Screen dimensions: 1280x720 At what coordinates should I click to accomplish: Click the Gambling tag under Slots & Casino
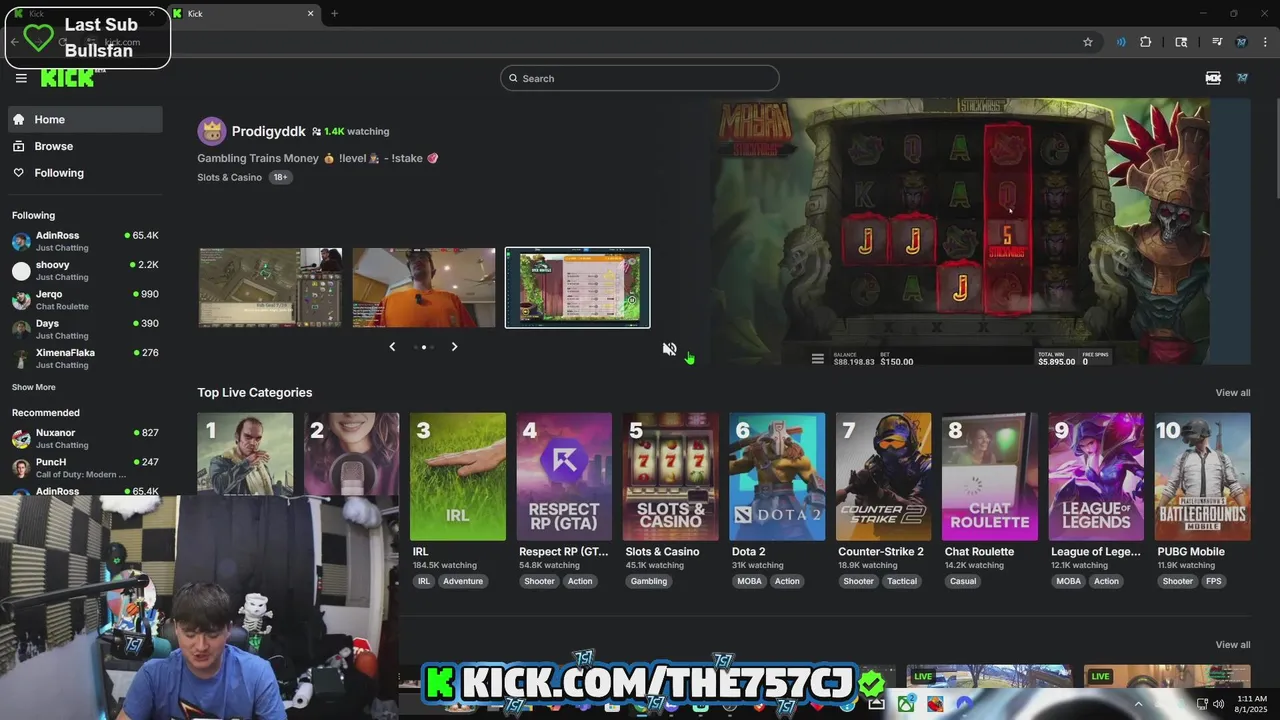(x=649, y=581)
